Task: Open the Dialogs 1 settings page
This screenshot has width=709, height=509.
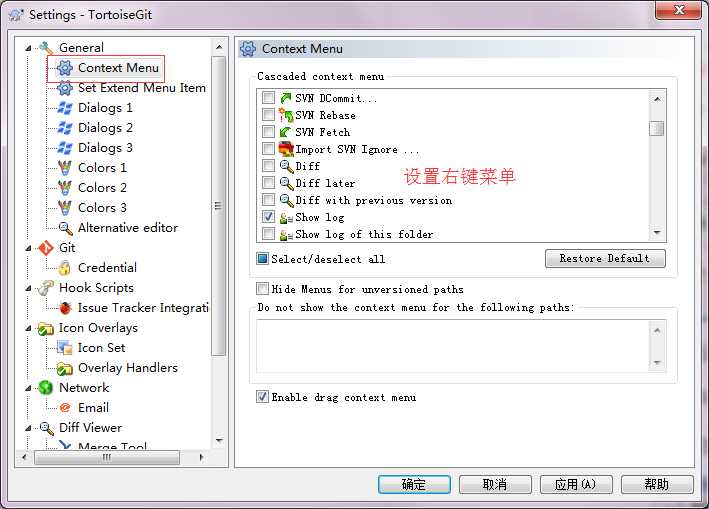Action: [105, 108]
